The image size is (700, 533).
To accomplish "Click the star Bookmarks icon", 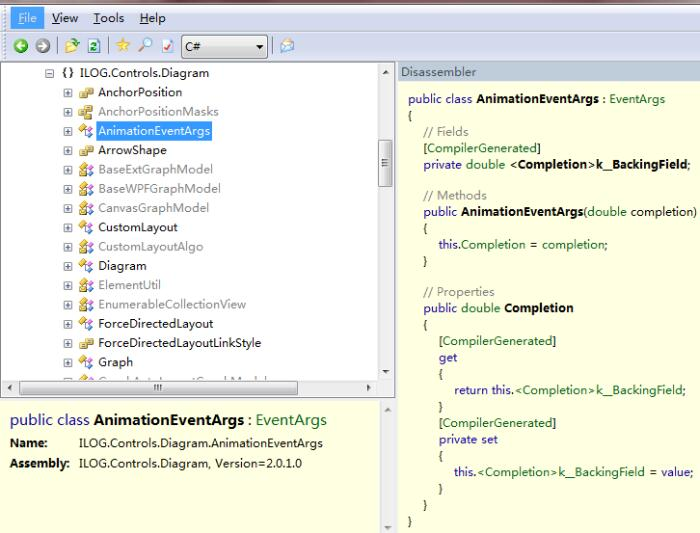I will point(123,46).
